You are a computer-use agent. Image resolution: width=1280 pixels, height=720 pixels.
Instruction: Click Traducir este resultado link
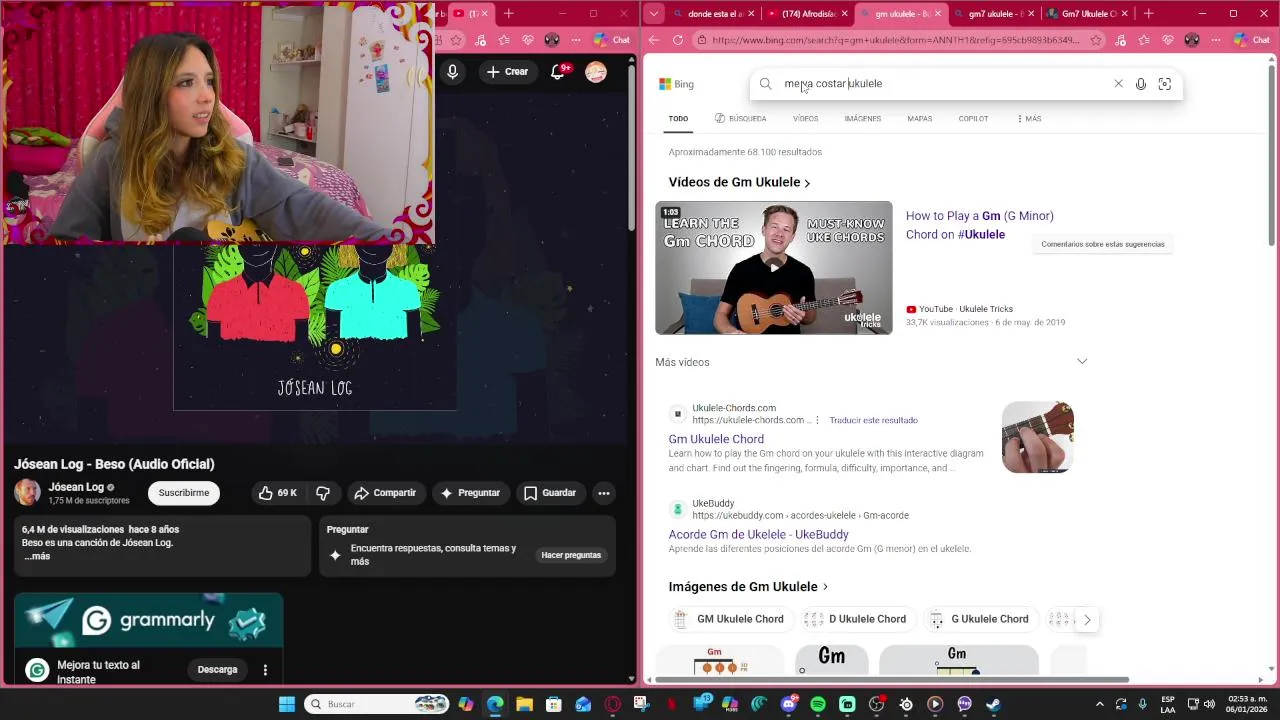tap(873, 420)
